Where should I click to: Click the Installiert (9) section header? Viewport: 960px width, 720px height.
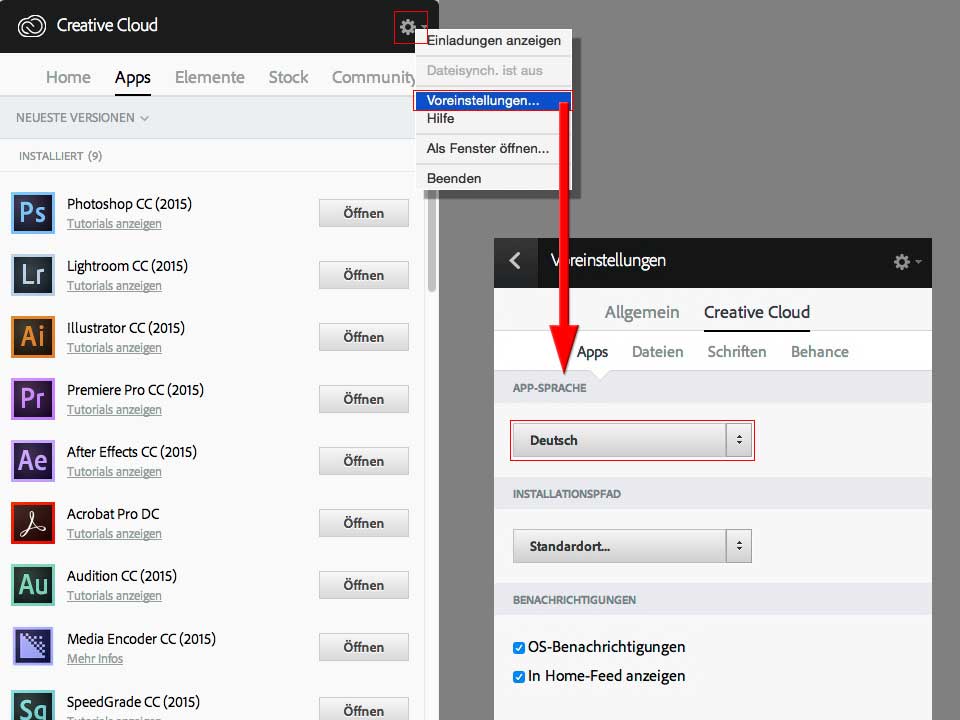tap(61, 156)
